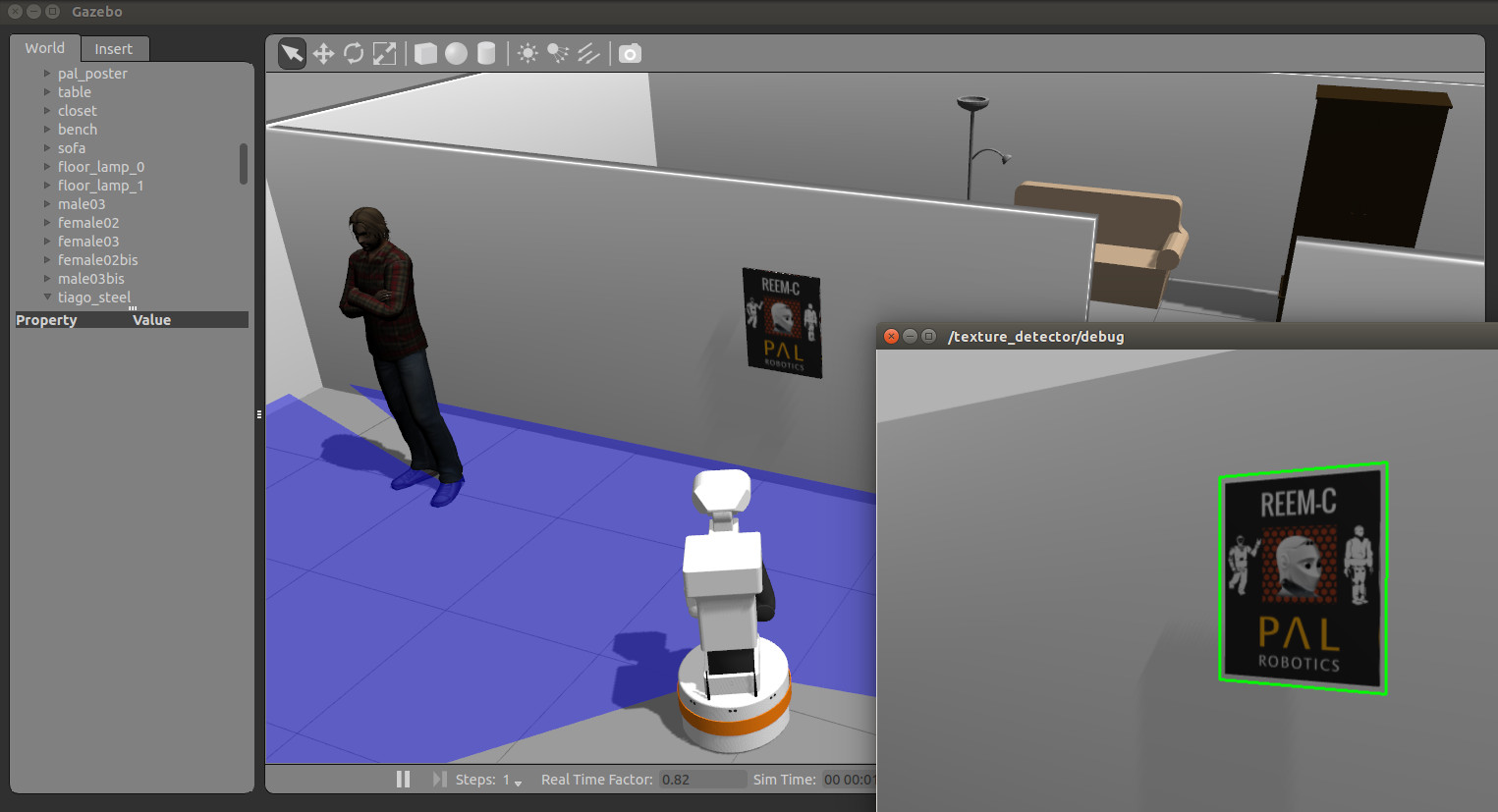Select the arrow selection mode tool
Screen dimensions: 1498x812
coord(292,53)
